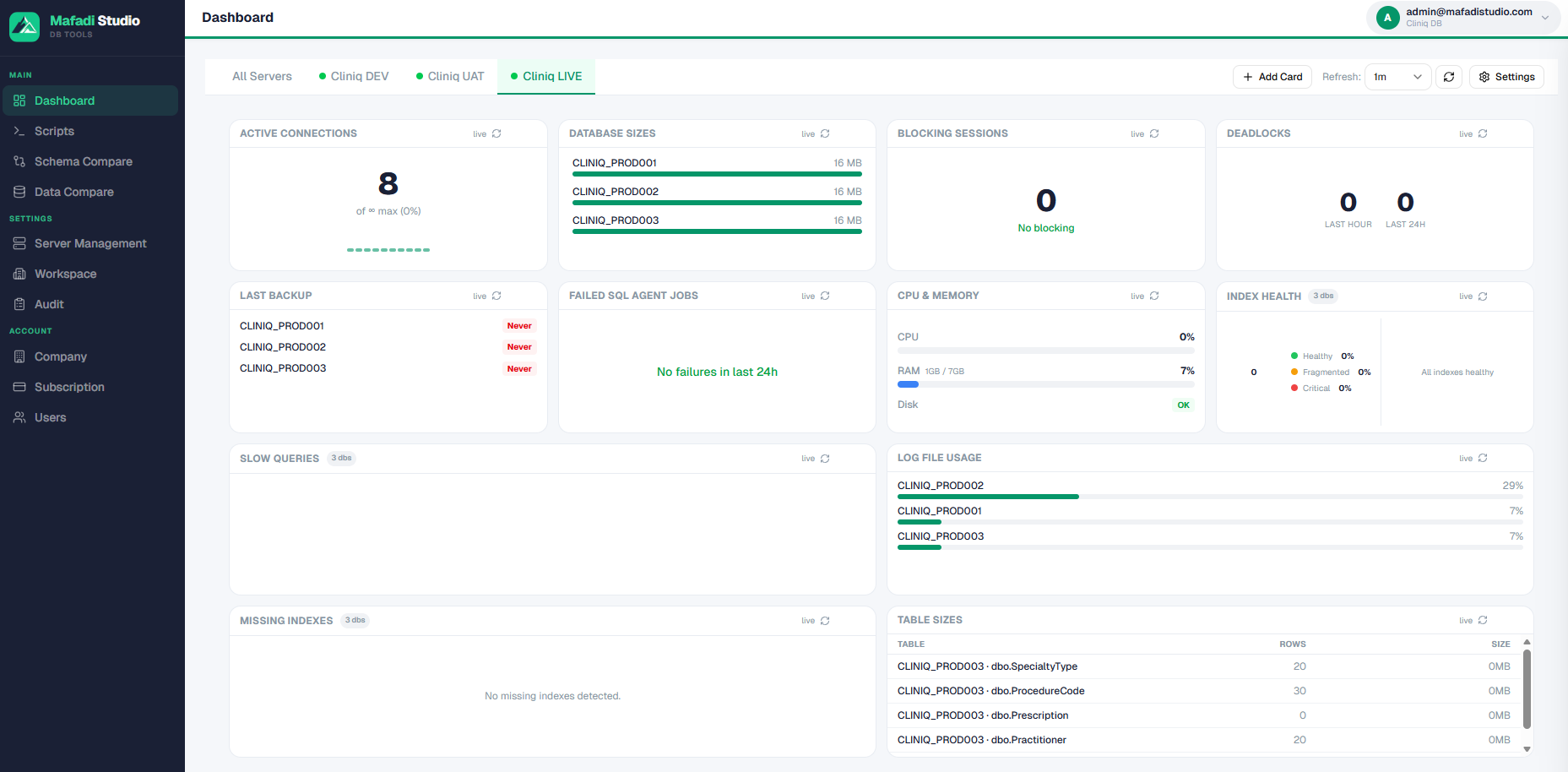The image size is (1568, 772).
Task: Click the Company building icon
Action: pyautogui.click(x=19, y=356)
